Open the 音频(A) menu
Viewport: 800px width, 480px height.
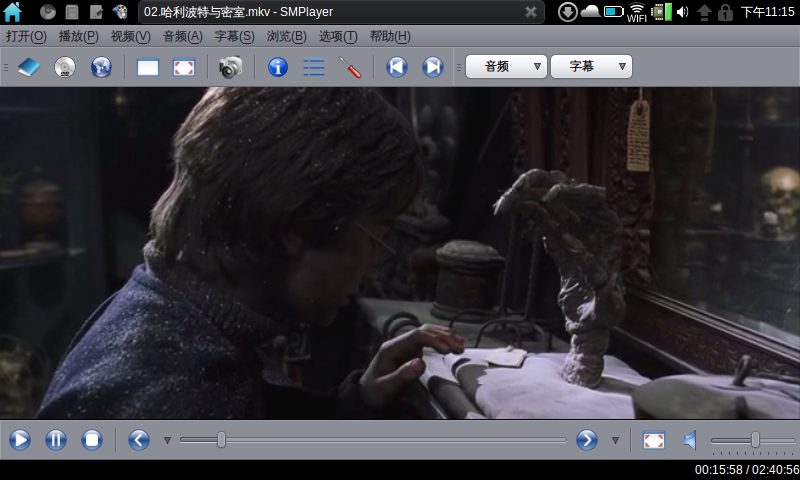pos(183,36)
